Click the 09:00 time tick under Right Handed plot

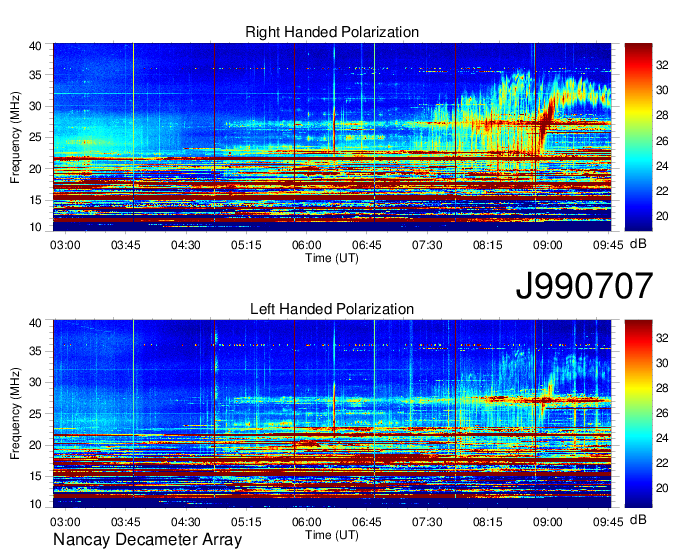547,245
